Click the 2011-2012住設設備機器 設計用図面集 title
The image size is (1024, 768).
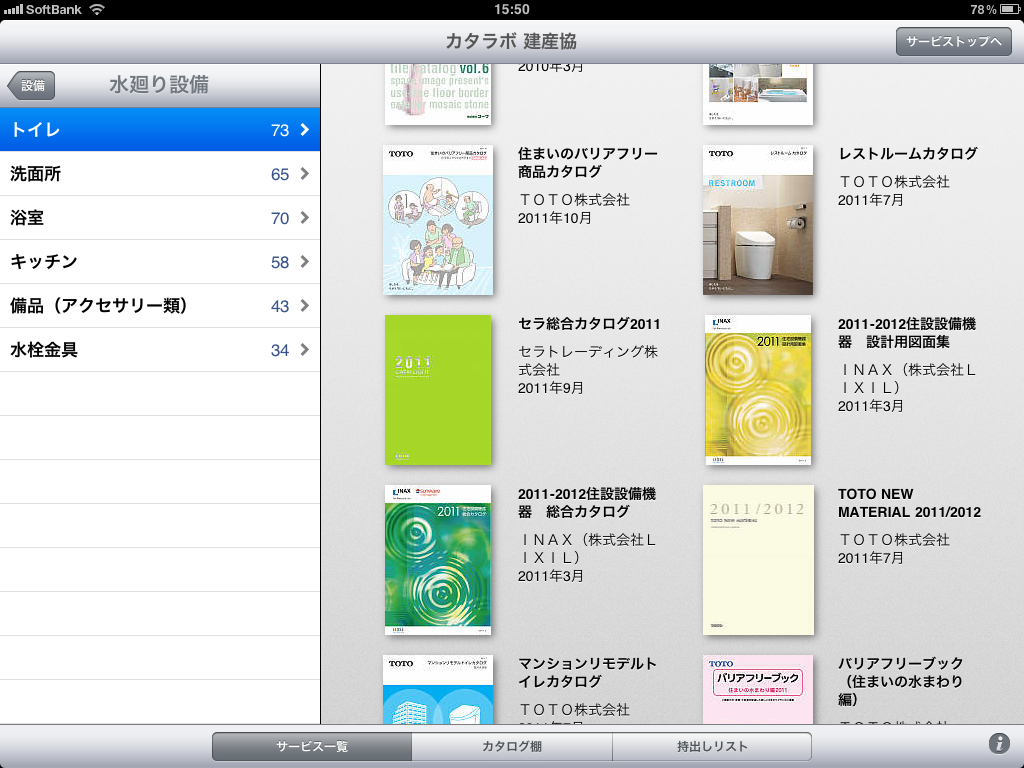pos(907,333)
